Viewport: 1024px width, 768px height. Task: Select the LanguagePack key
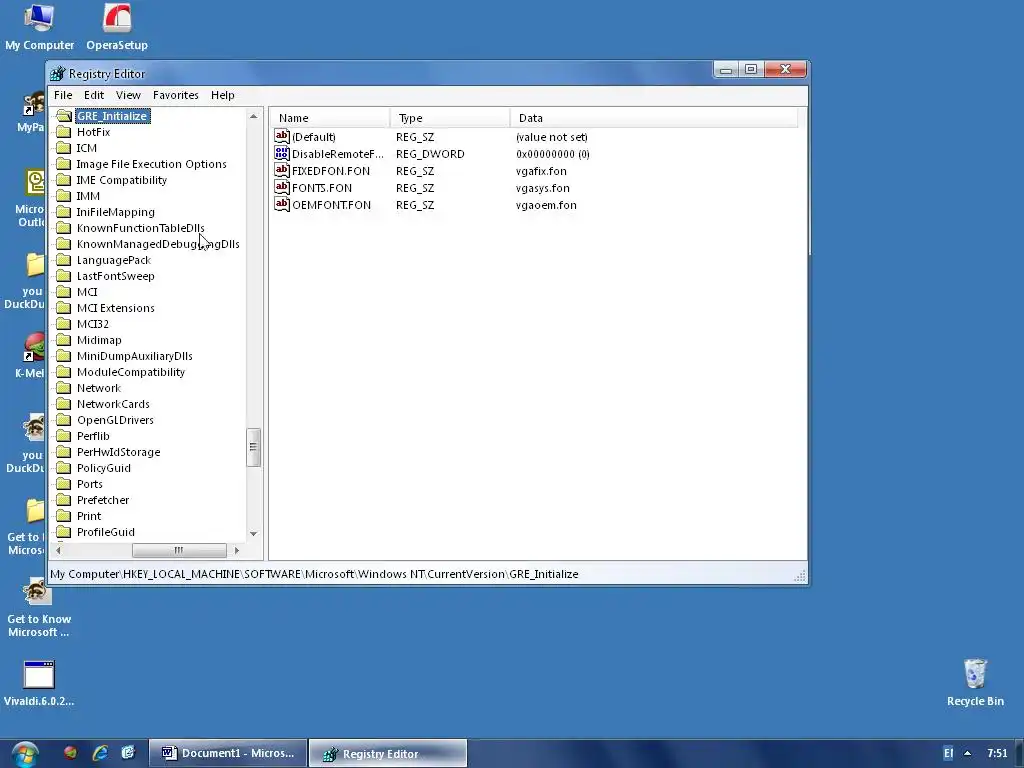pos(114,260)
